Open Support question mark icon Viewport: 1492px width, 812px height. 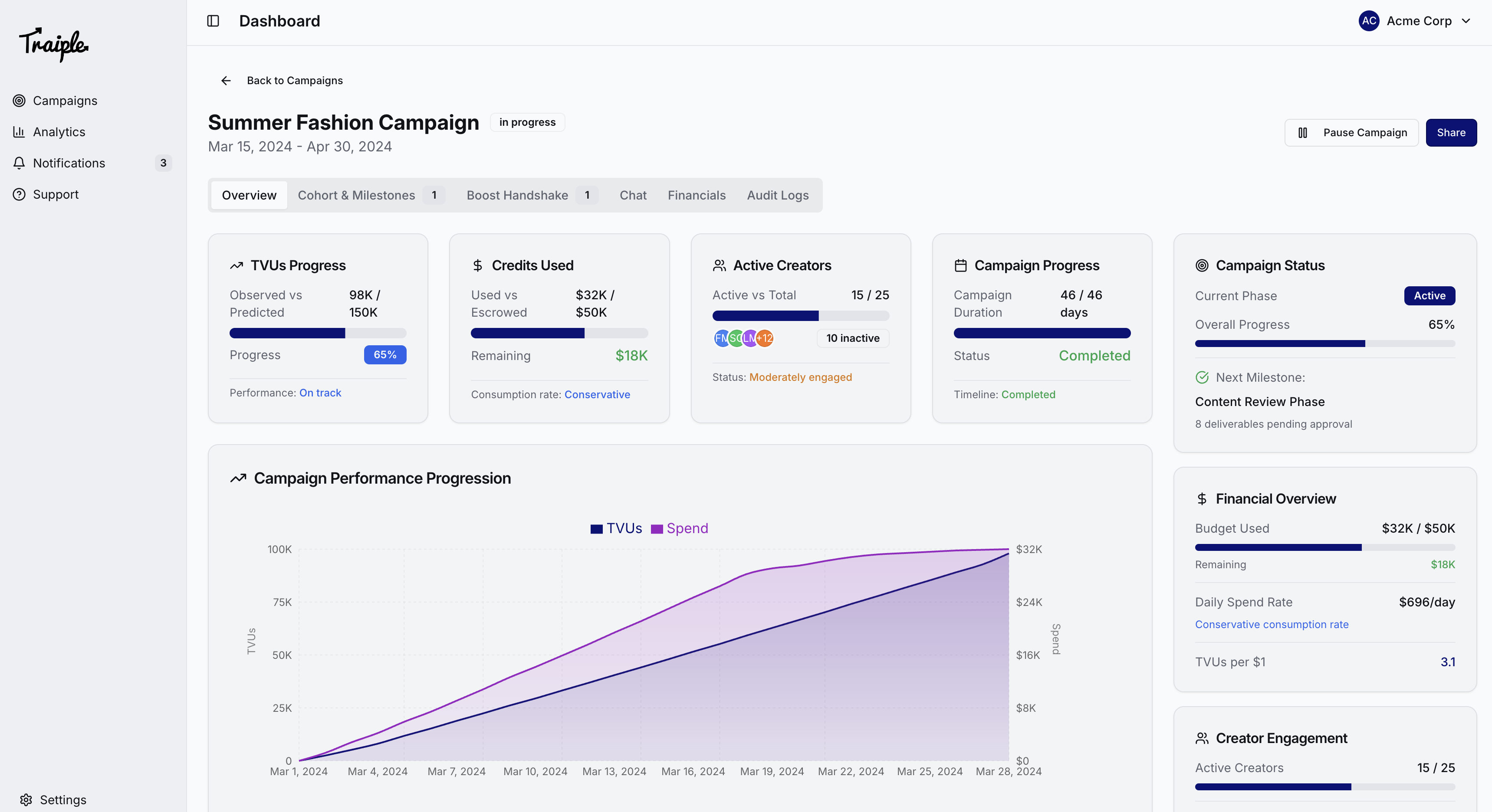point(19,194)
